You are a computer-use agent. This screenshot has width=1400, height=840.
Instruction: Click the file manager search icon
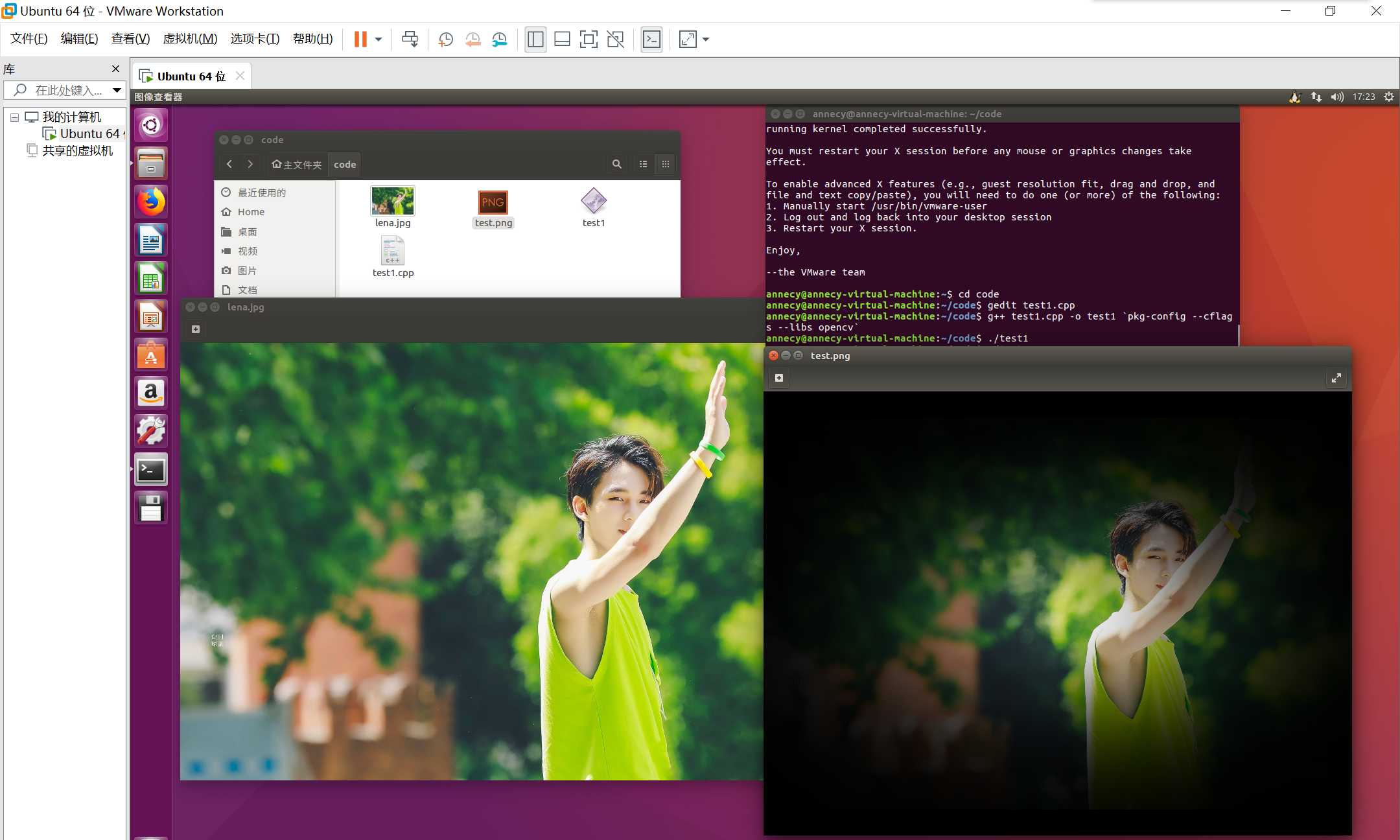click(x=616, y=165)
